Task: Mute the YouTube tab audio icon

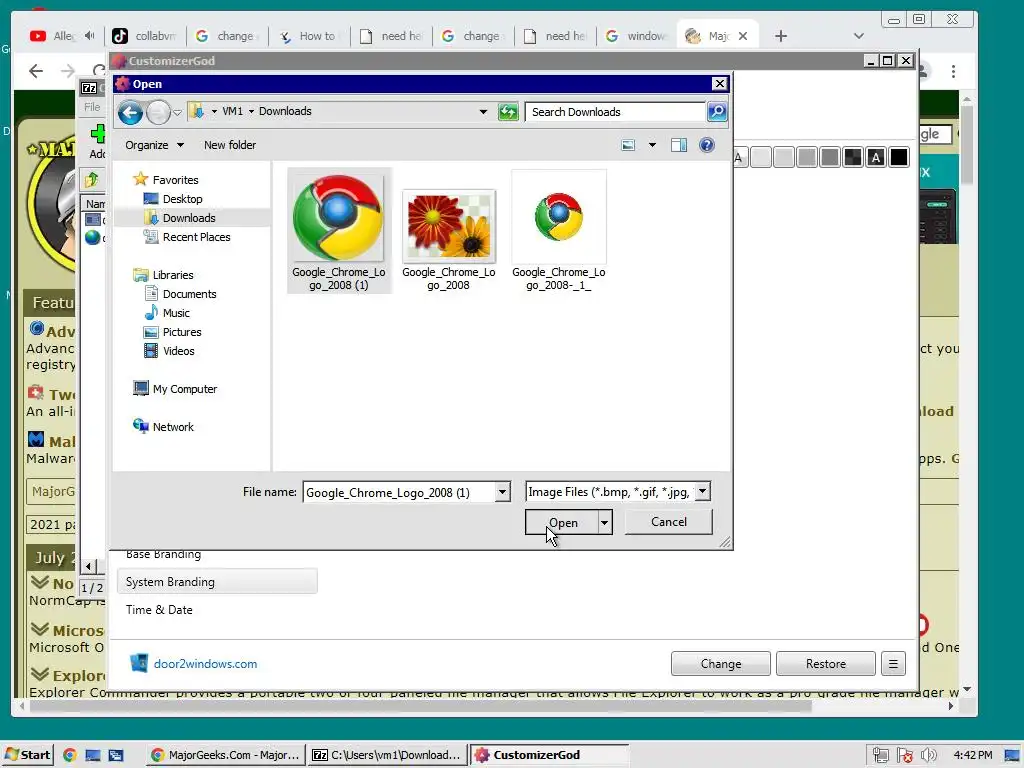Action: (x=89, y=35)
